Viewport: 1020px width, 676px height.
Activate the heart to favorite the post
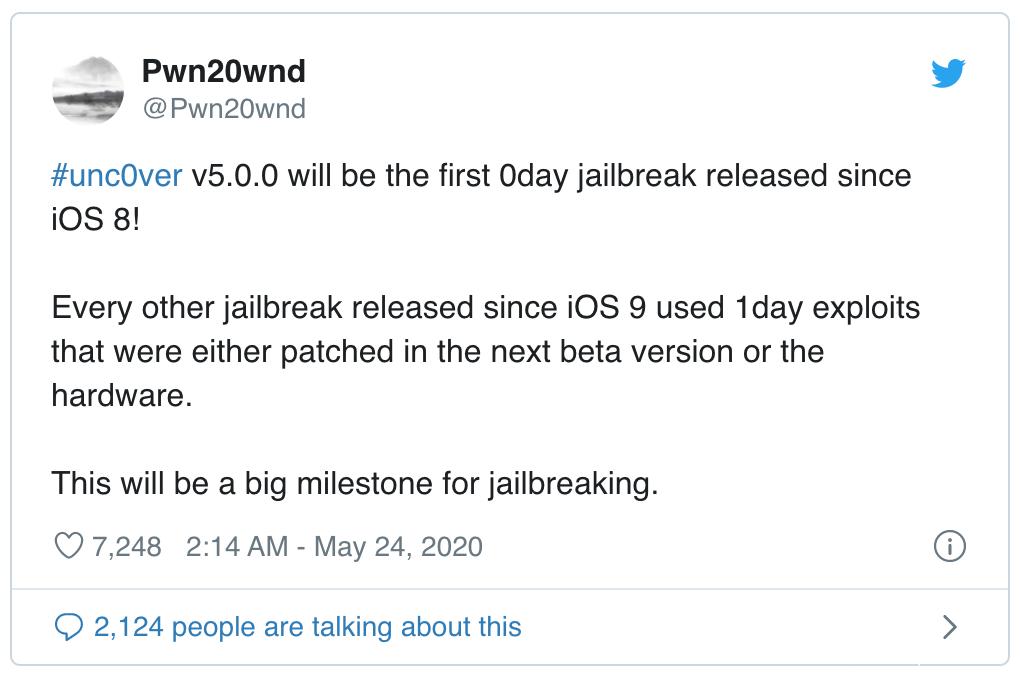click(67, 546)
